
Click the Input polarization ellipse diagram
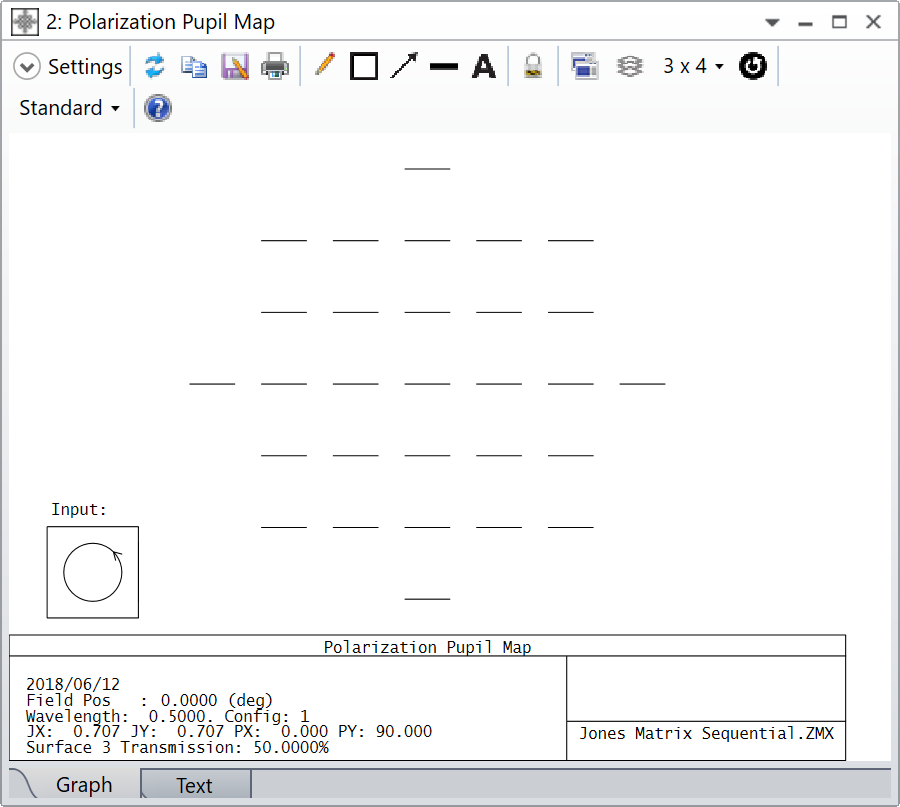tap(92, 571)
